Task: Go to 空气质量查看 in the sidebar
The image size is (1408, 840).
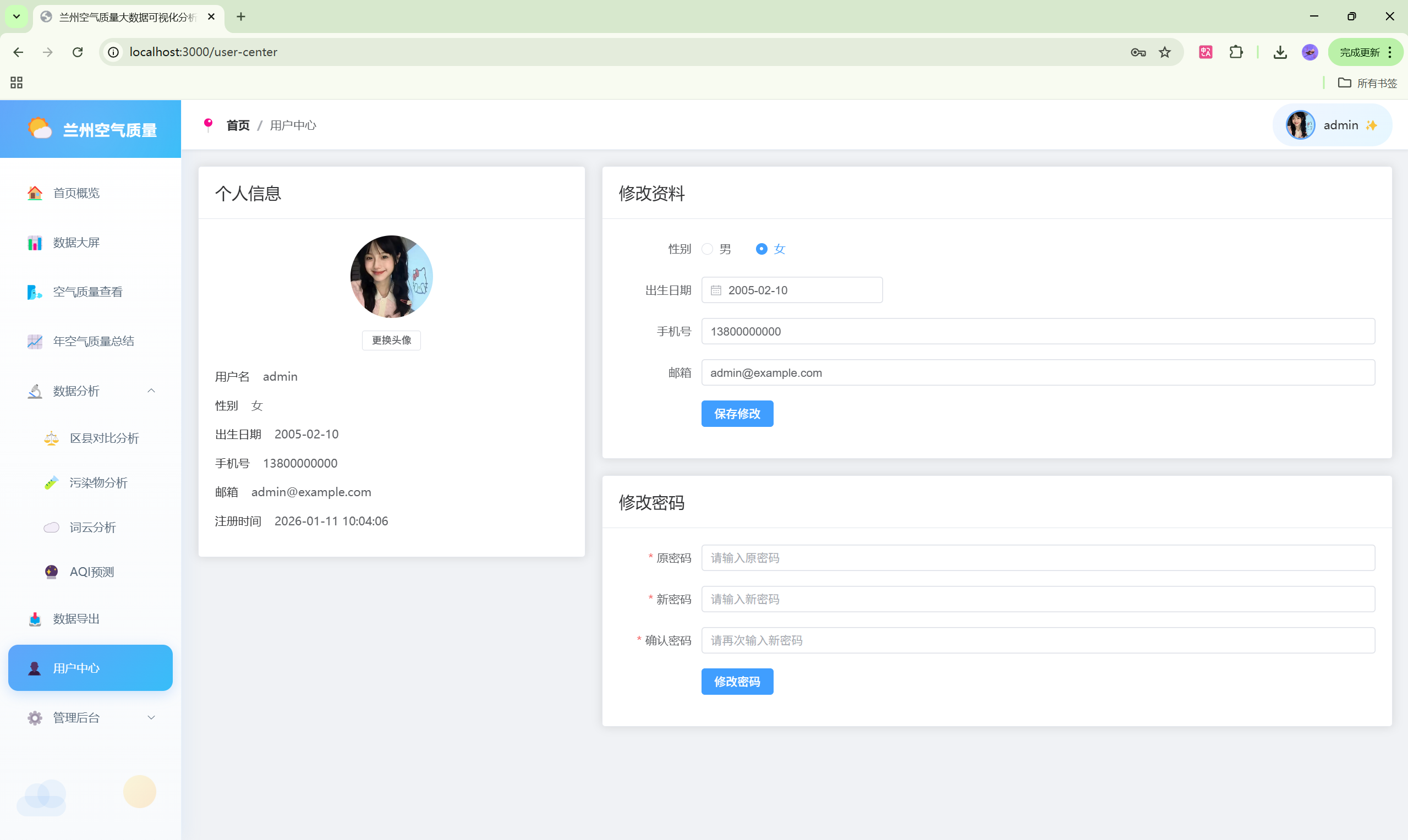Action: [x=87, y=292]
